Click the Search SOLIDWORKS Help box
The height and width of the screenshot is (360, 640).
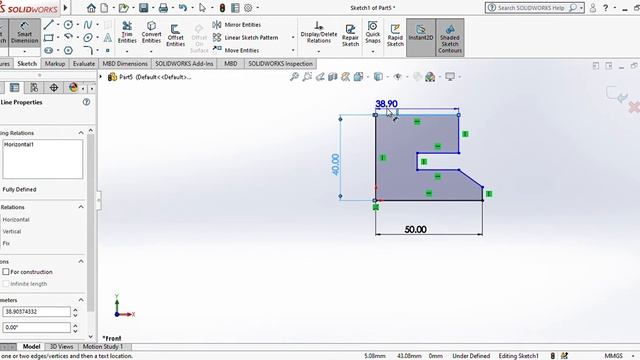535,8
